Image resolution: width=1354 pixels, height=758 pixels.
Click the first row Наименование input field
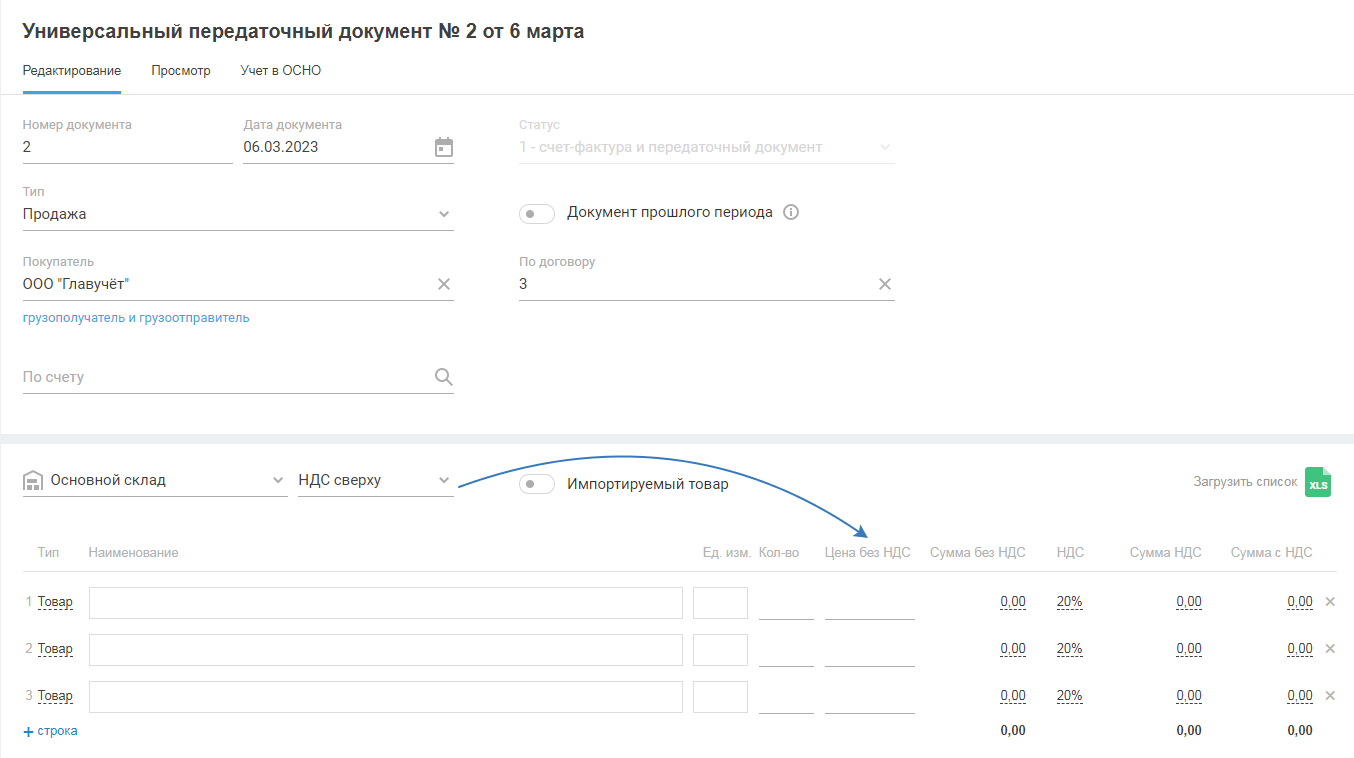385,603
